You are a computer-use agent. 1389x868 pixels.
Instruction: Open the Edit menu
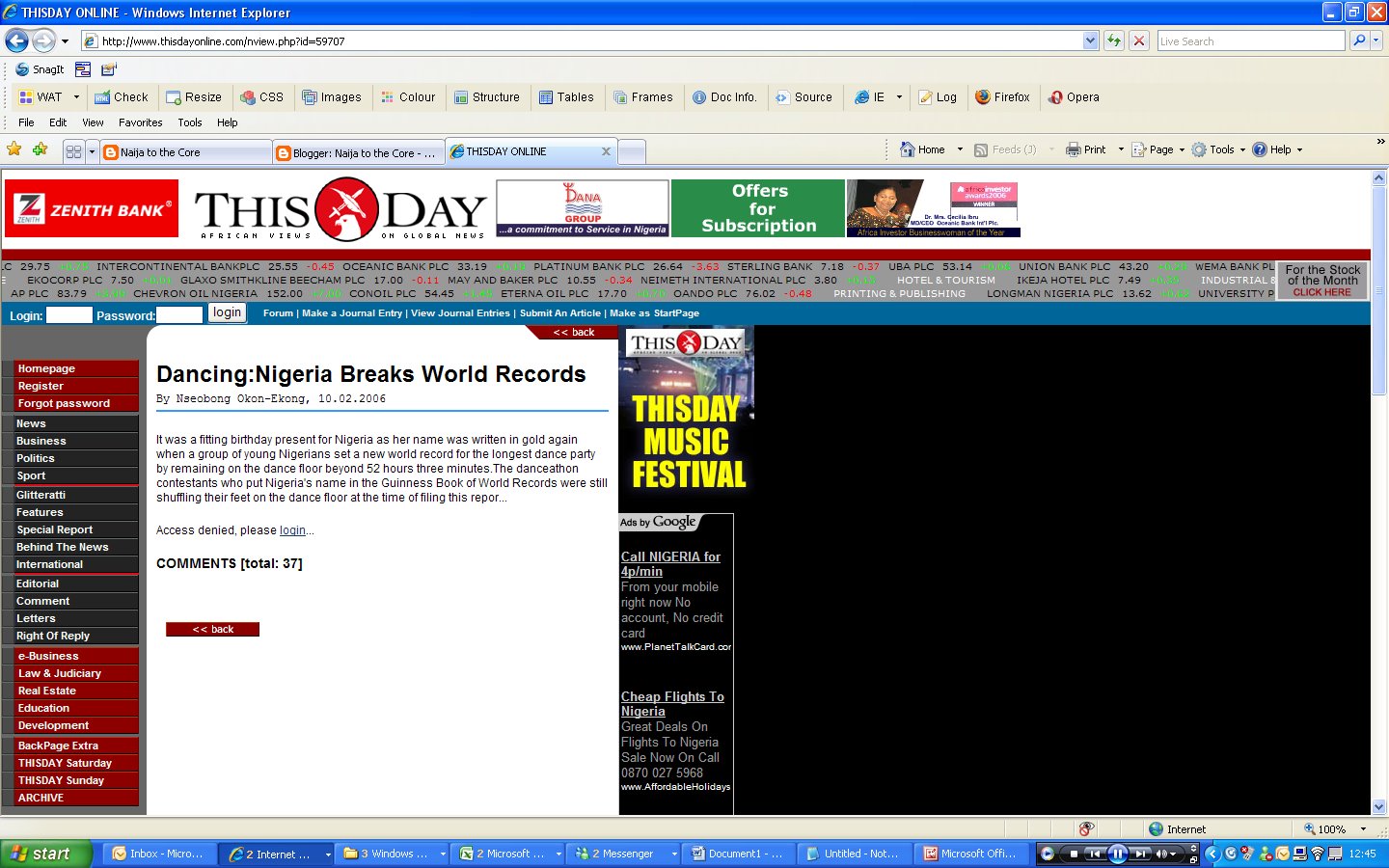coord(58,122)
